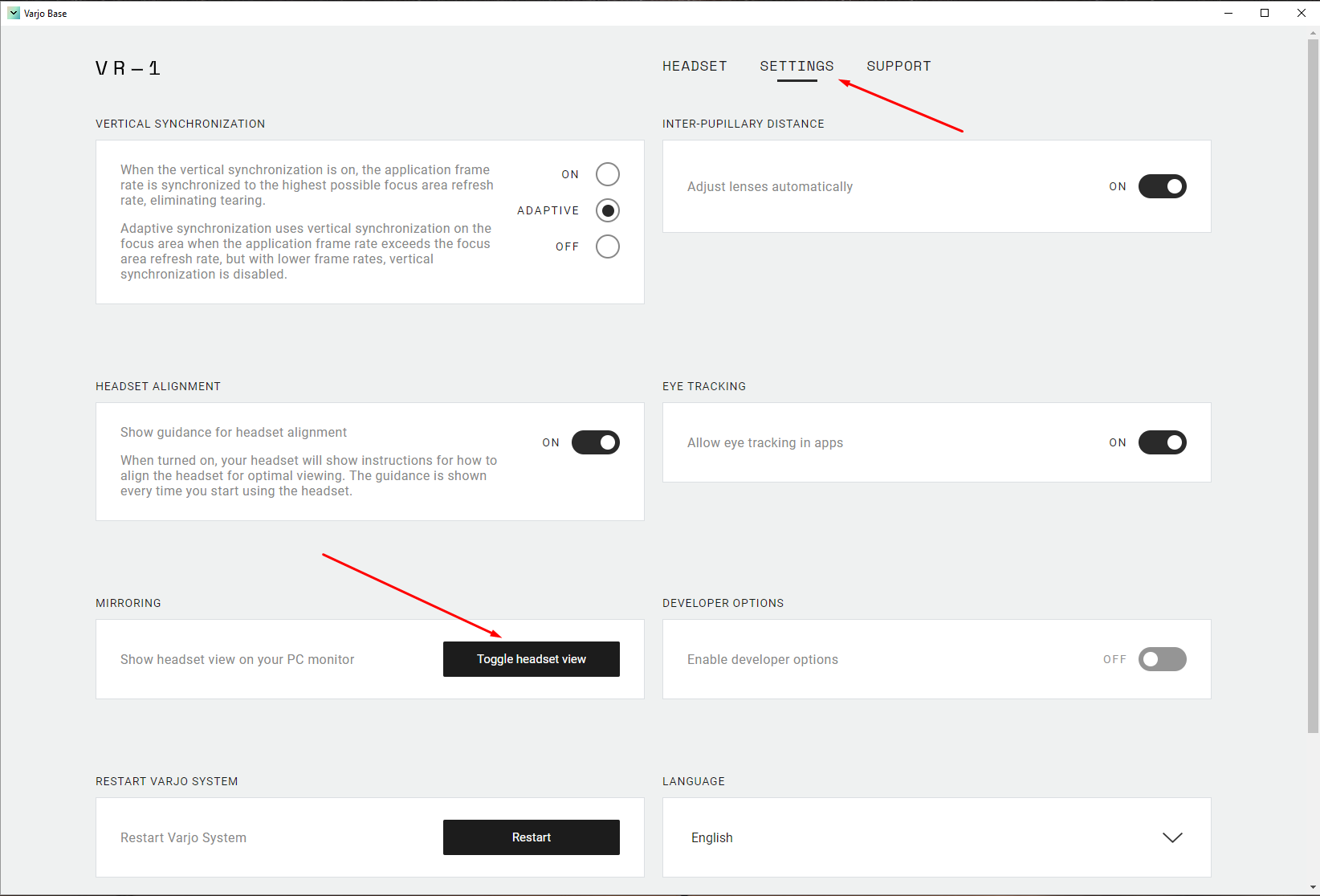Click the INTER-PUPILLARY DISTANCE heading
This screenshot has height=896, width=1320.
point(743,124)
